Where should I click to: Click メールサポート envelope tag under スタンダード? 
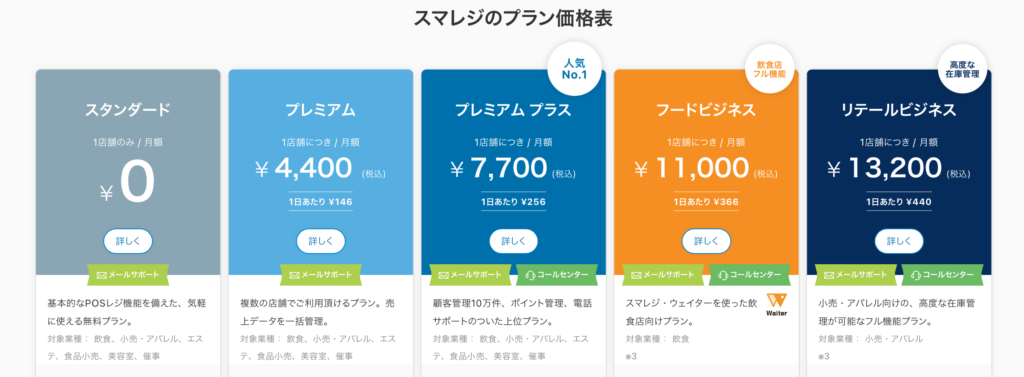pos(128,275)
